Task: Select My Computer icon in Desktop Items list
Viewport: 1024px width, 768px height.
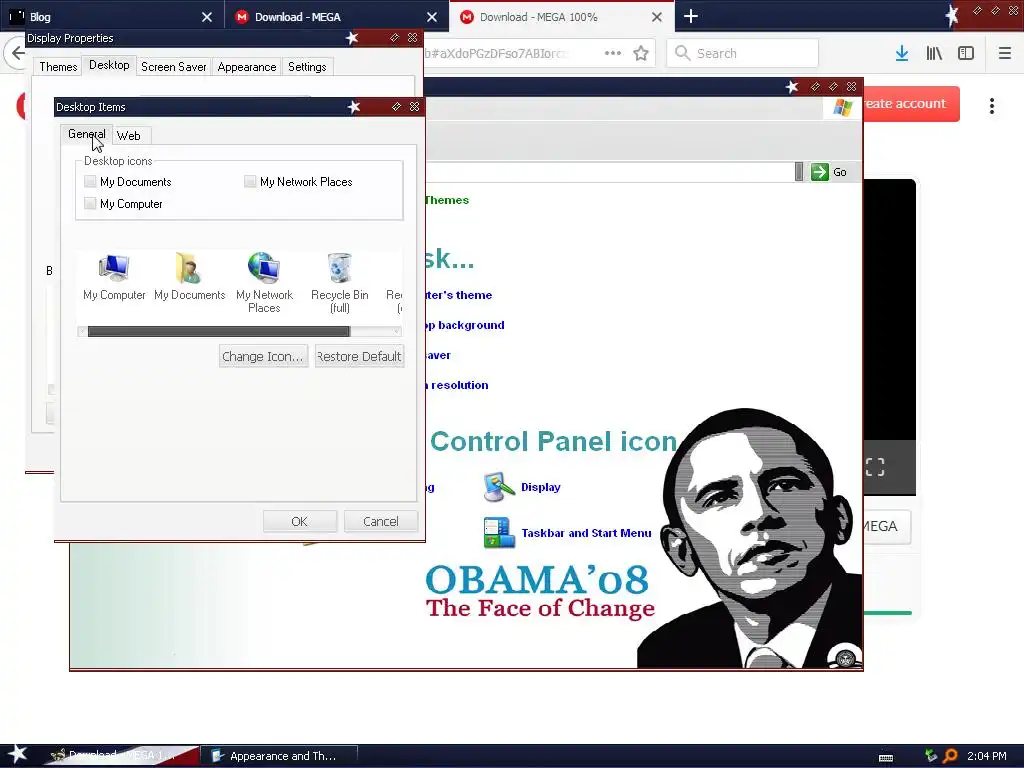Action: pyautogui.click(x=114, y=268)
